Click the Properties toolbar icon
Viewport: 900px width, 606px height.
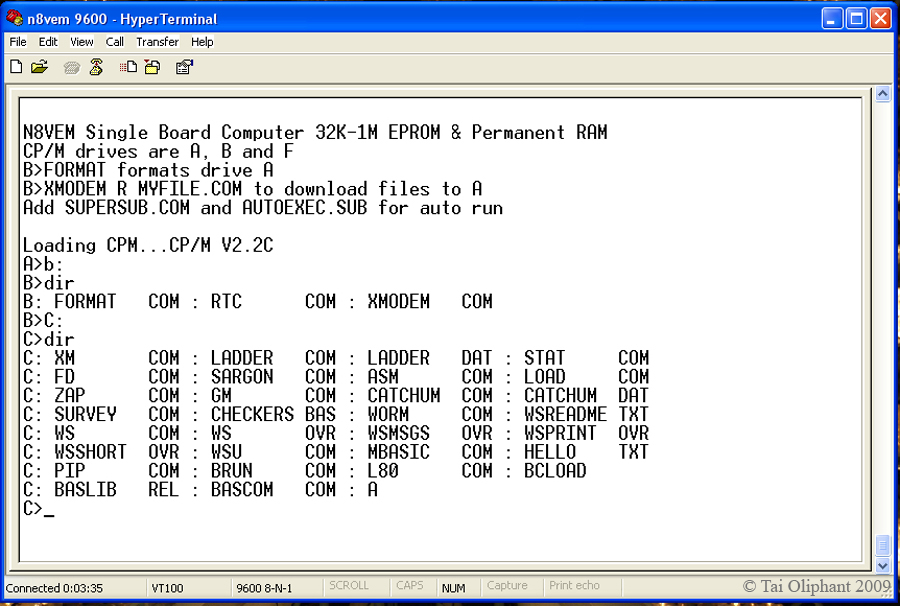click(x=184, y=67)
